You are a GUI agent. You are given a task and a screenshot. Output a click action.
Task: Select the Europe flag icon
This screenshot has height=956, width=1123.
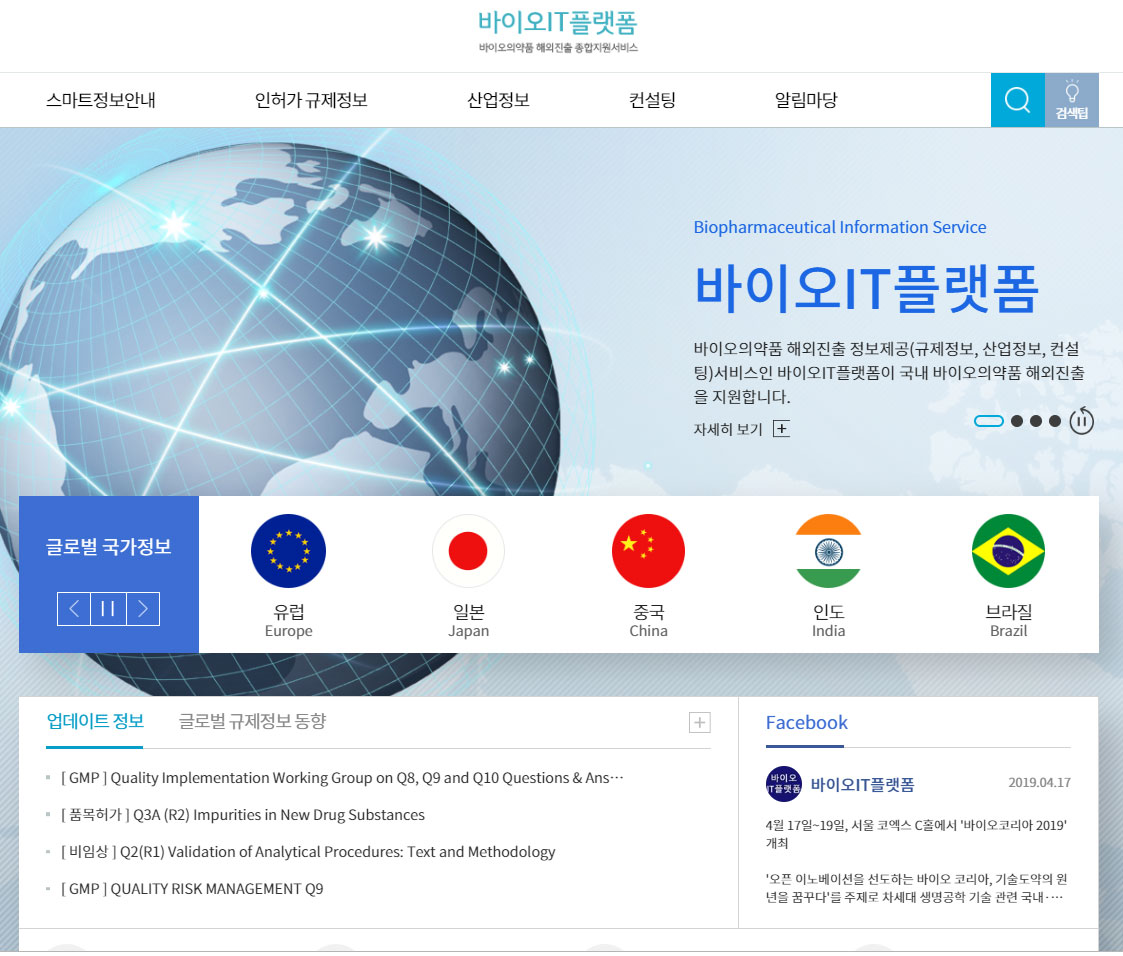pyautogui.click(x=288, y=550)
